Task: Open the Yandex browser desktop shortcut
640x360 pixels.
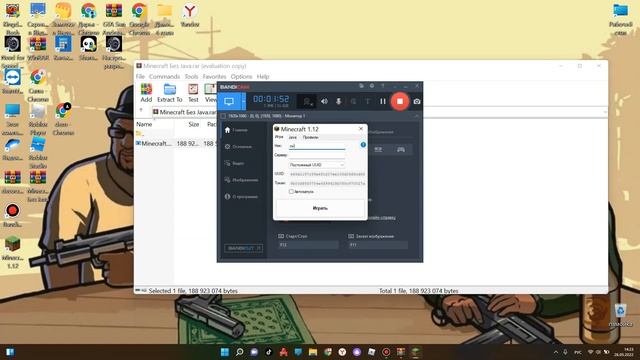Action: 190,16
